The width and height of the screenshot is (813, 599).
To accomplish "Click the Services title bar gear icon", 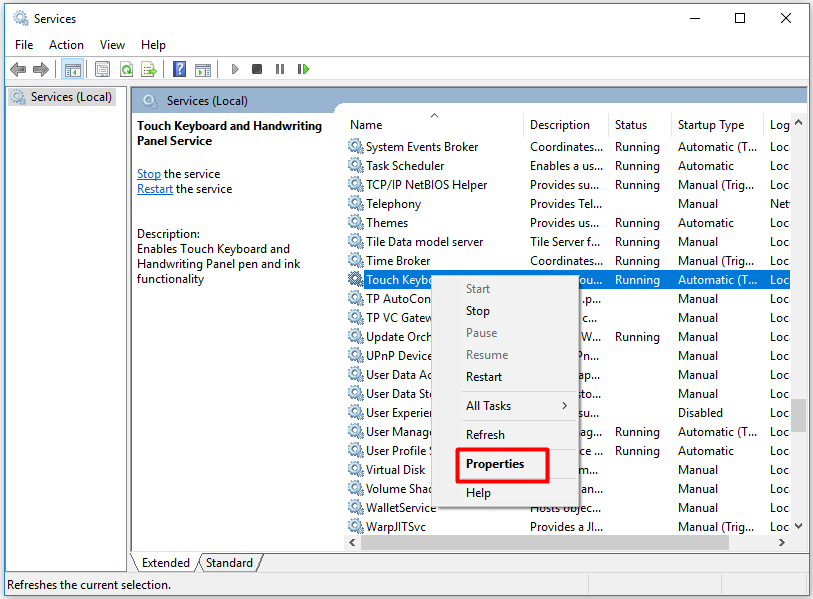I will pyautogui.click(x=21, y=18).
